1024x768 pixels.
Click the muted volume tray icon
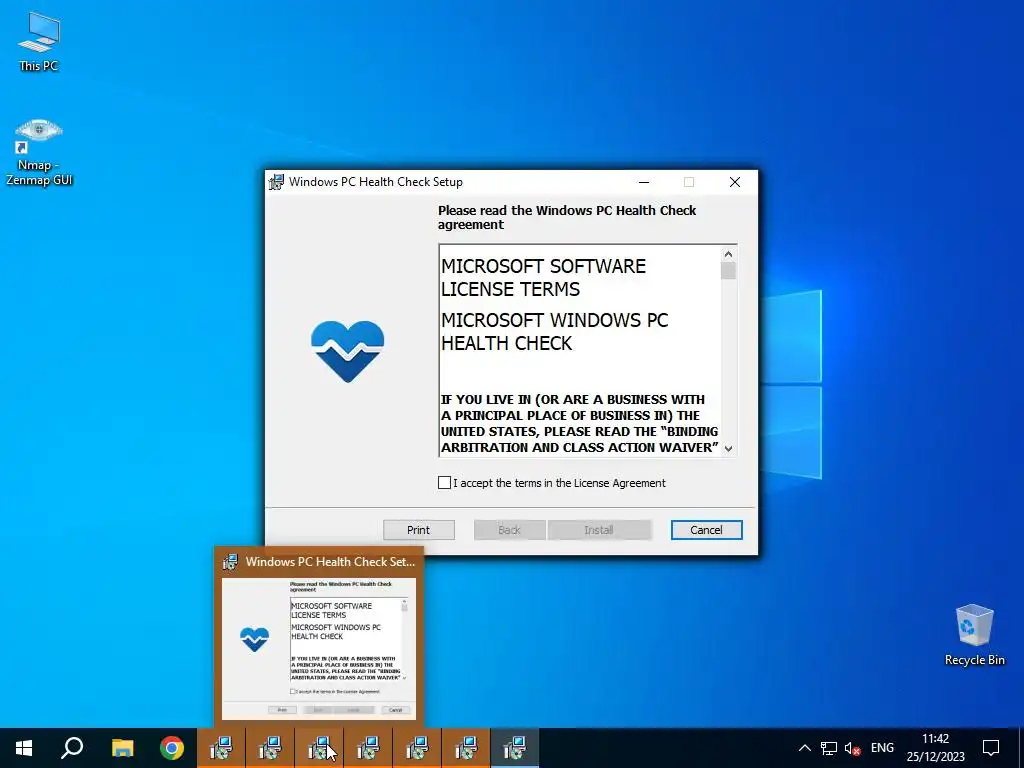pyautogui.click(x=852, y=748)
